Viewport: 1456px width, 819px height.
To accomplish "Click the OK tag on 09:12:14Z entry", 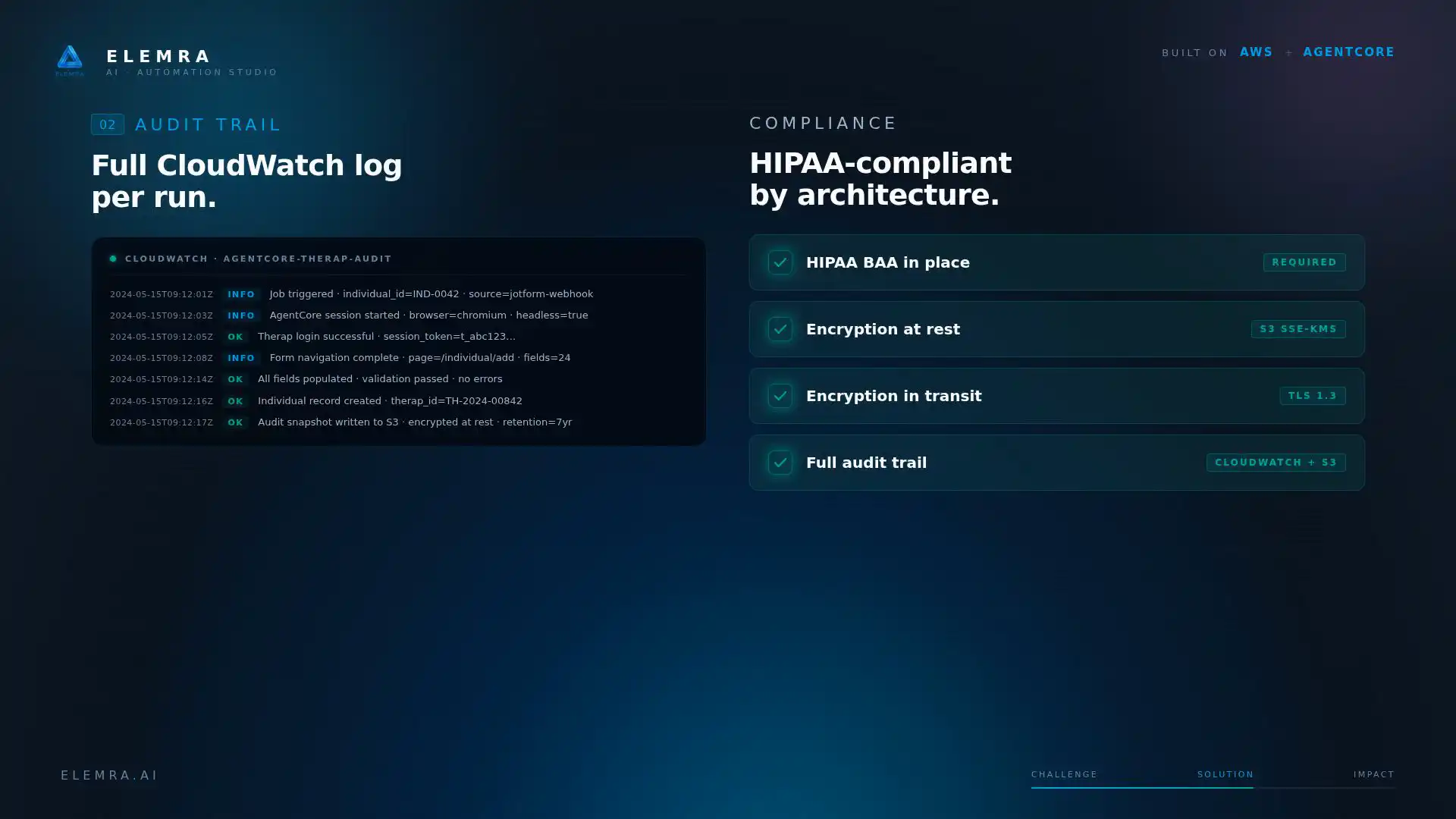I will [235, 379].
